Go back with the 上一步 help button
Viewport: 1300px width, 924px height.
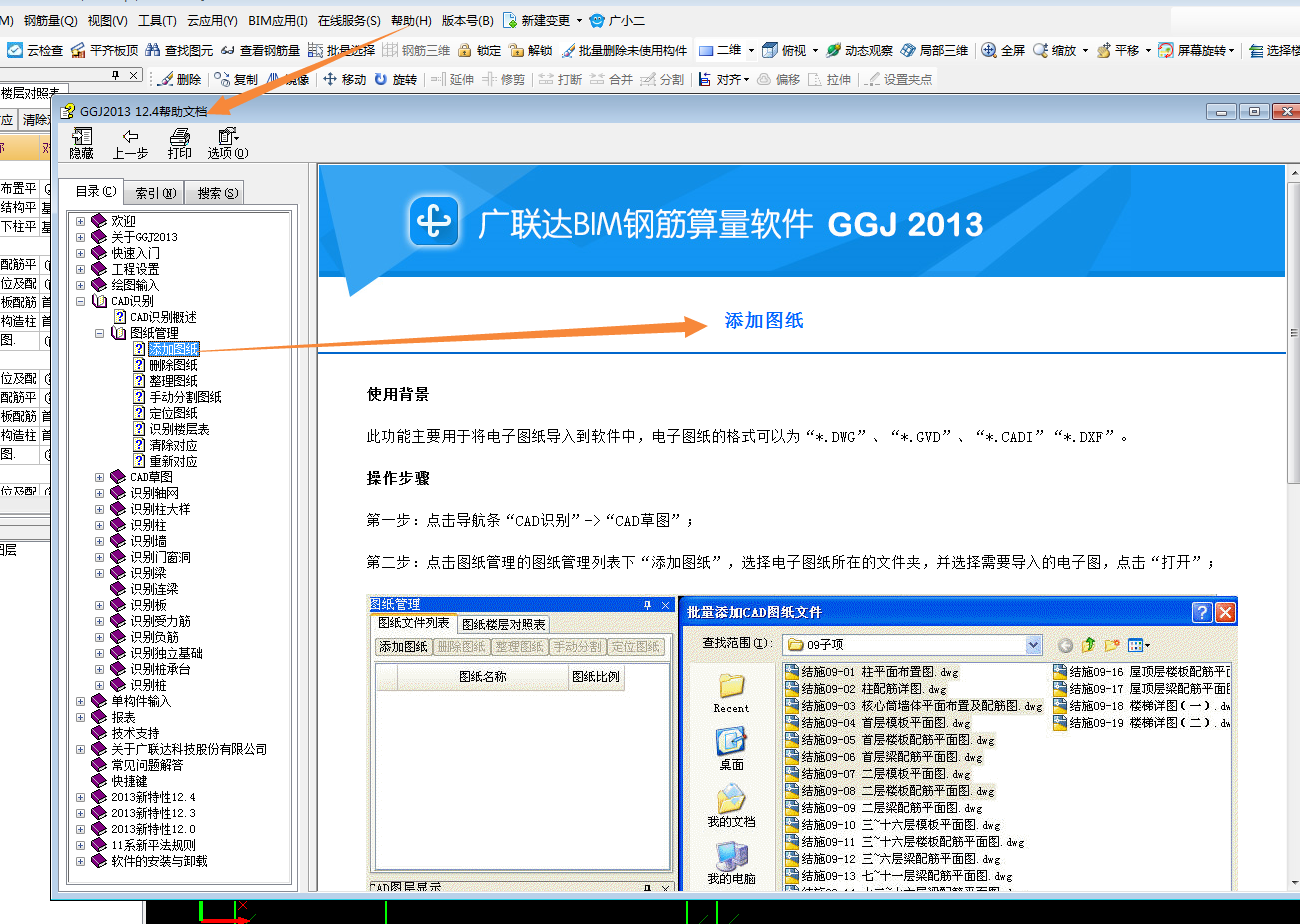130,142
